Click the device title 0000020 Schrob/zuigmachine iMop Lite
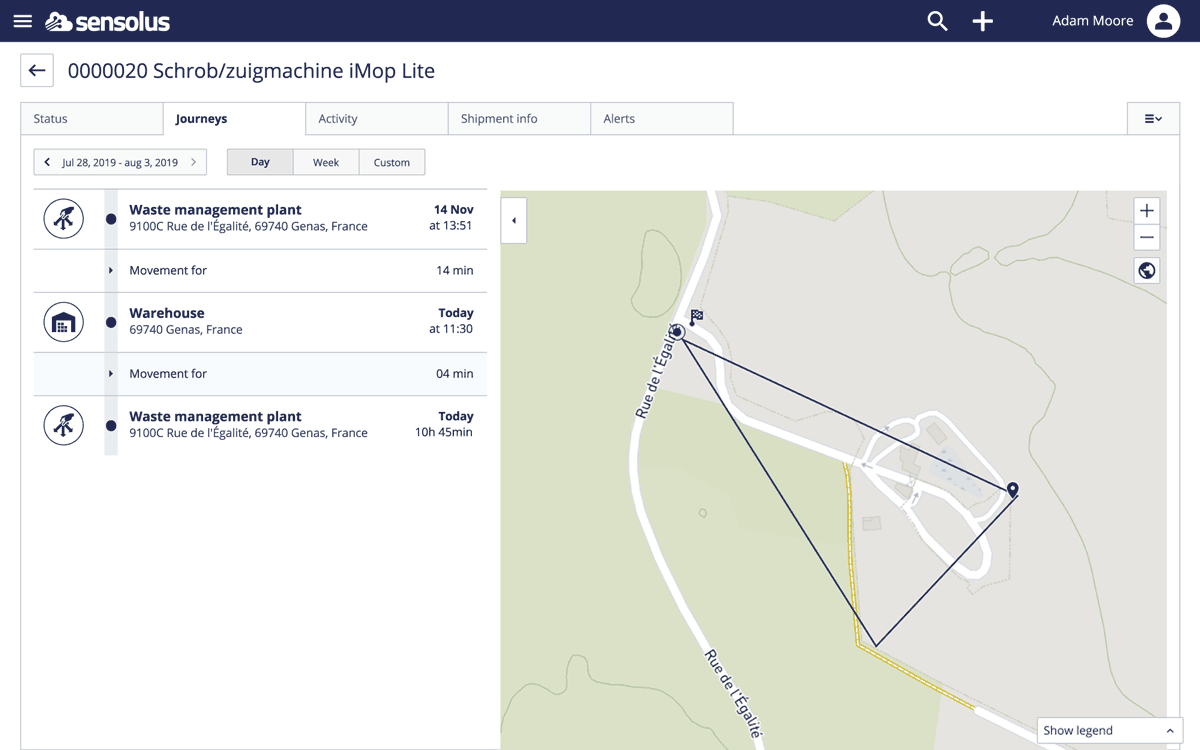This screenshot has height=750, width=1200. pyautogui.click(x=251, y=71)
